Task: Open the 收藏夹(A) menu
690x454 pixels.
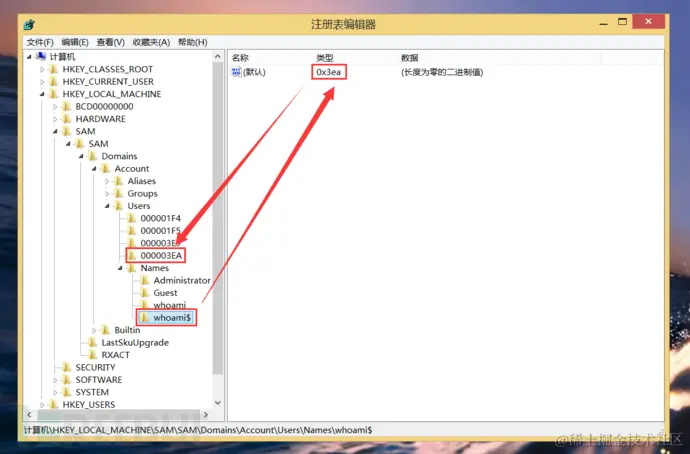Action: coord(151,42)
